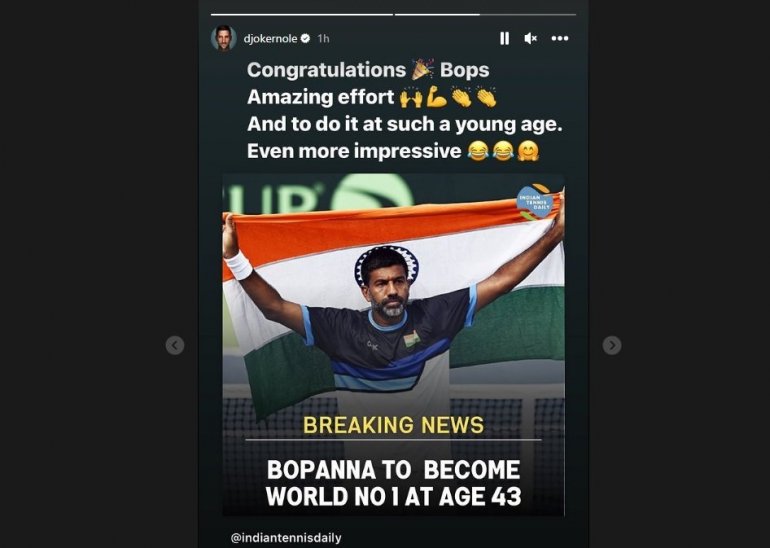Jump to the first story progress segment

click(x=302, y=15)
